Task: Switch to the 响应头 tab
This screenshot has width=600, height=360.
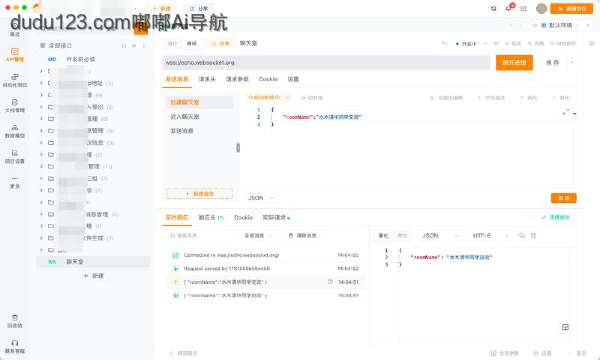Action: pos(211,217)
